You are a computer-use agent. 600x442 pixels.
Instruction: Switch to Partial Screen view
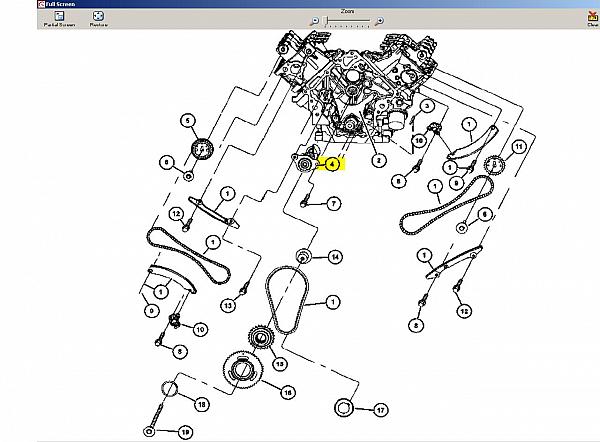point(59,19)
